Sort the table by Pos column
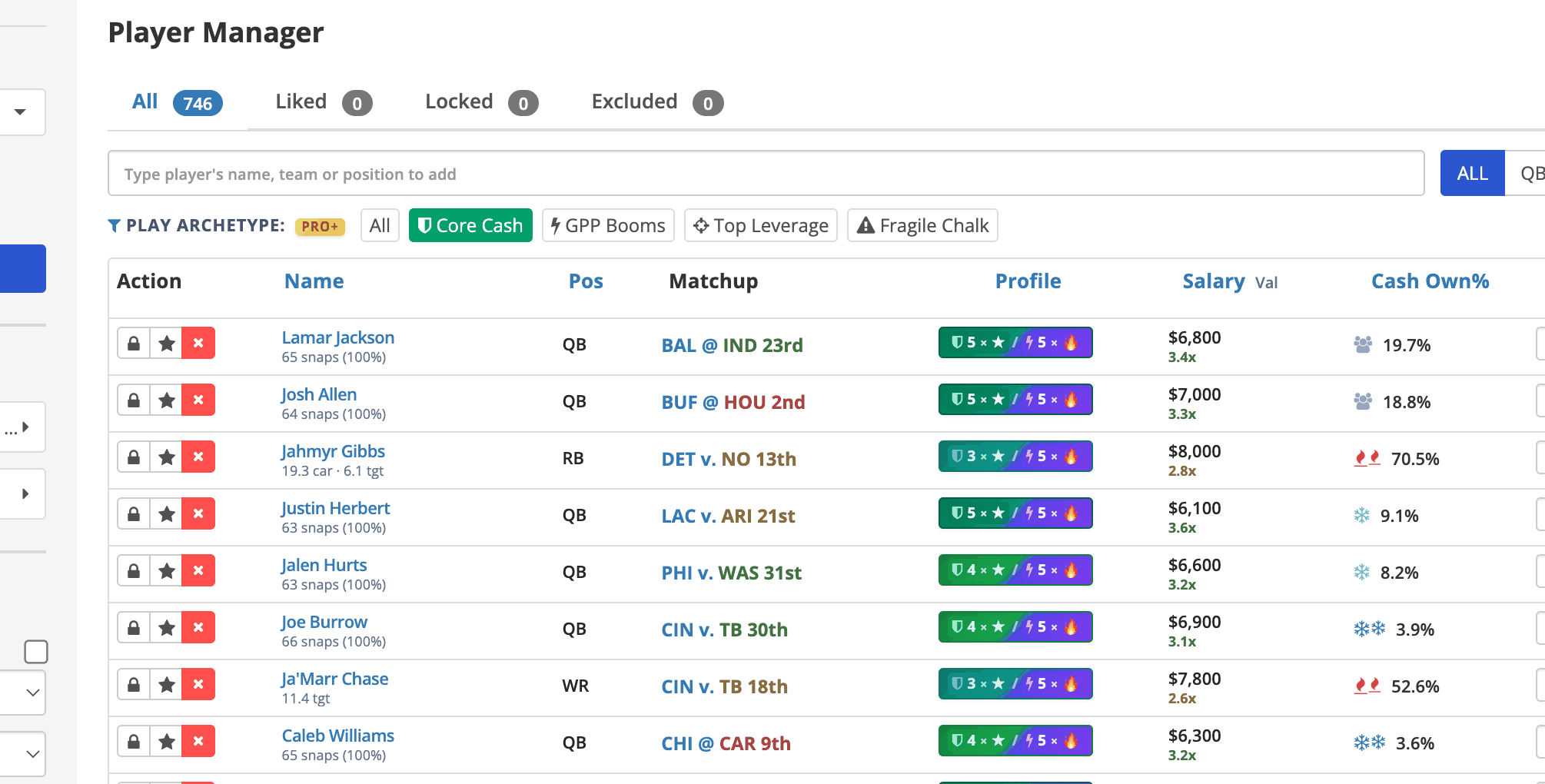1545x784 pixels. tap(586, 281)
